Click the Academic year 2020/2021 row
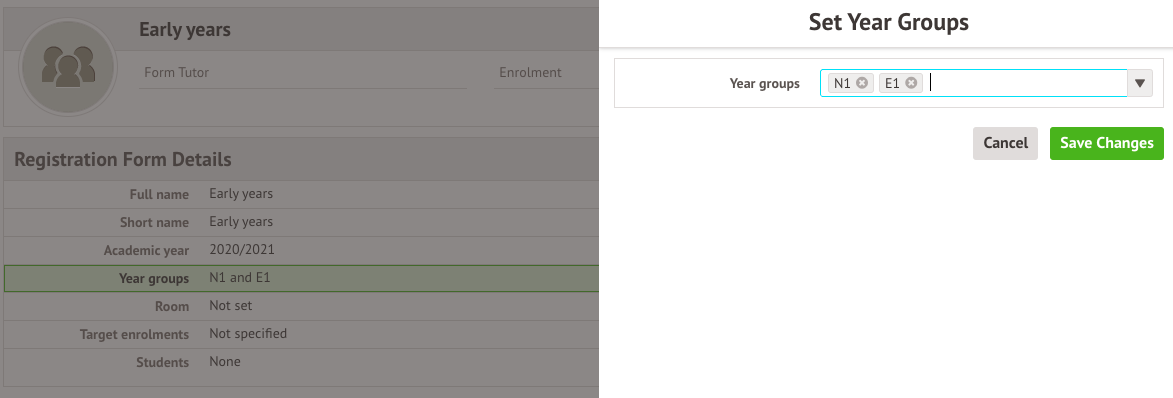 point(301,251)
